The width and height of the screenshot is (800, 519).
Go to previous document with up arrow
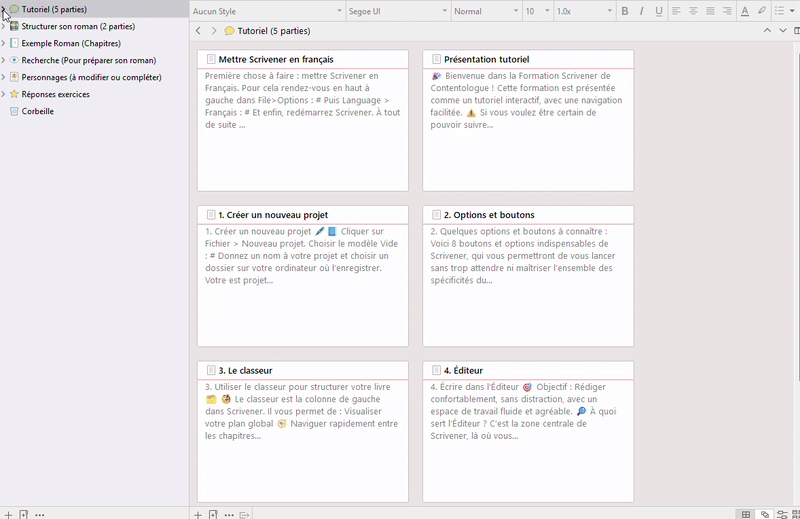click(x=767, y=31)
